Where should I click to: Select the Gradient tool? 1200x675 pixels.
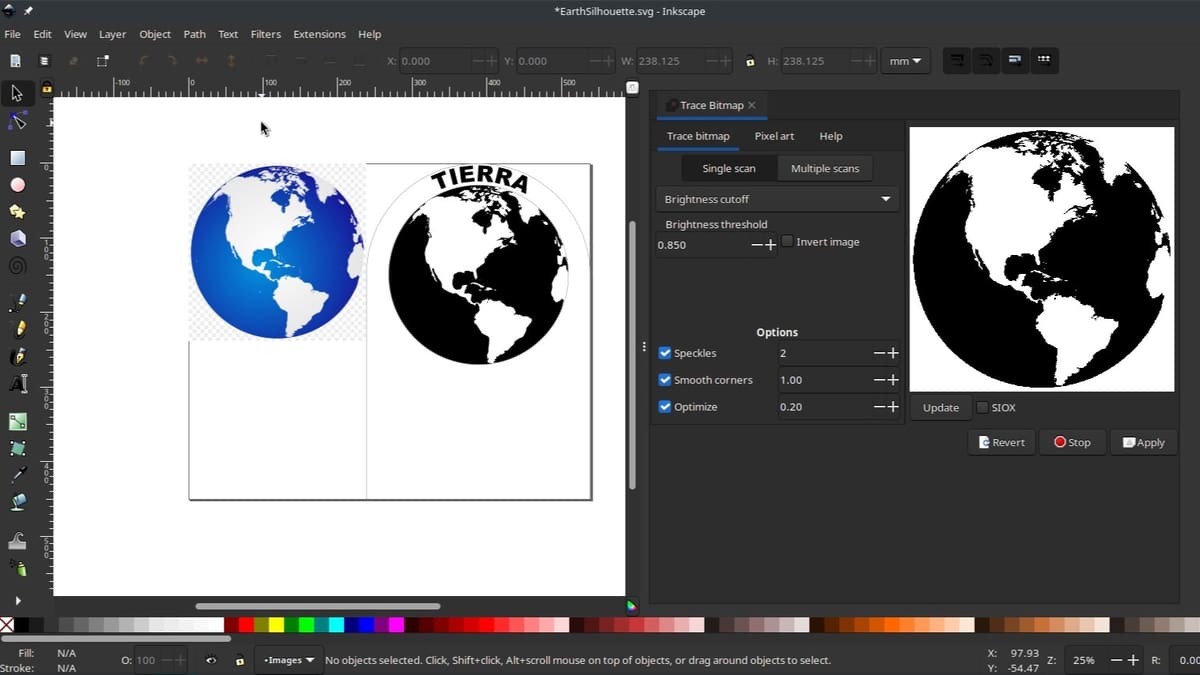coord(17,421)
